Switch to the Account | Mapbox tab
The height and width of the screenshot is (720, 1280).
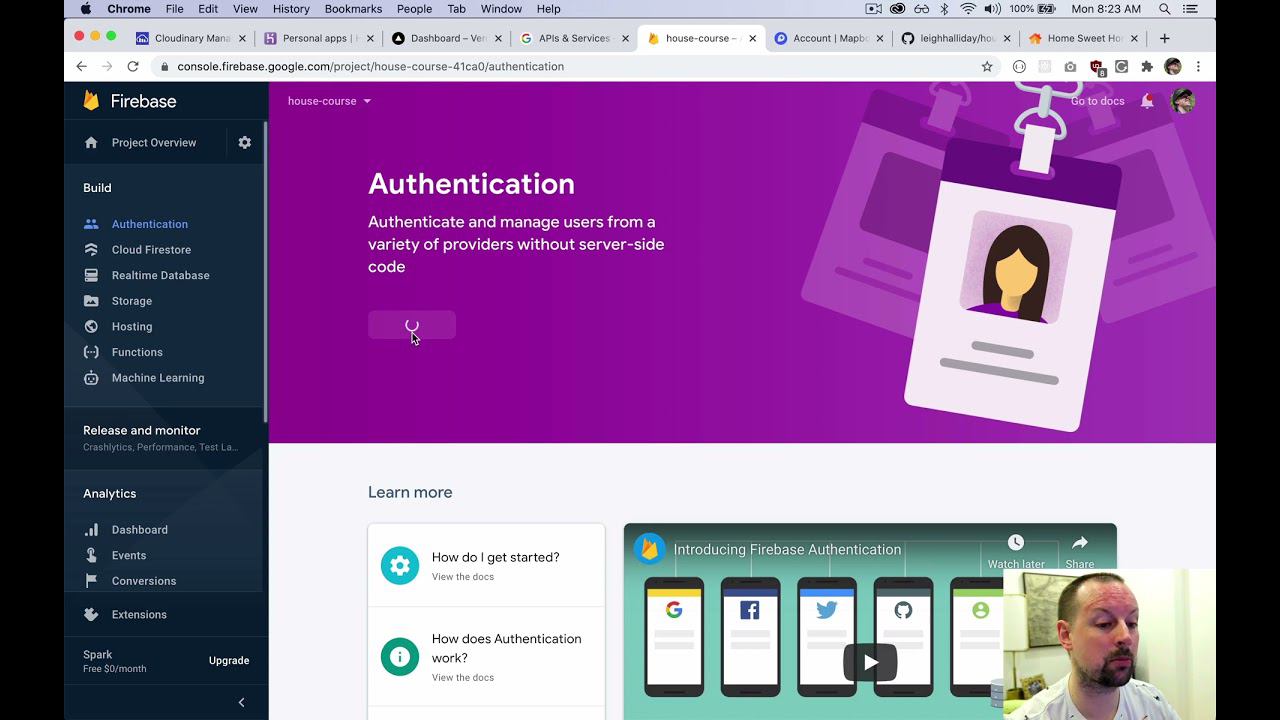pos(829,38)
